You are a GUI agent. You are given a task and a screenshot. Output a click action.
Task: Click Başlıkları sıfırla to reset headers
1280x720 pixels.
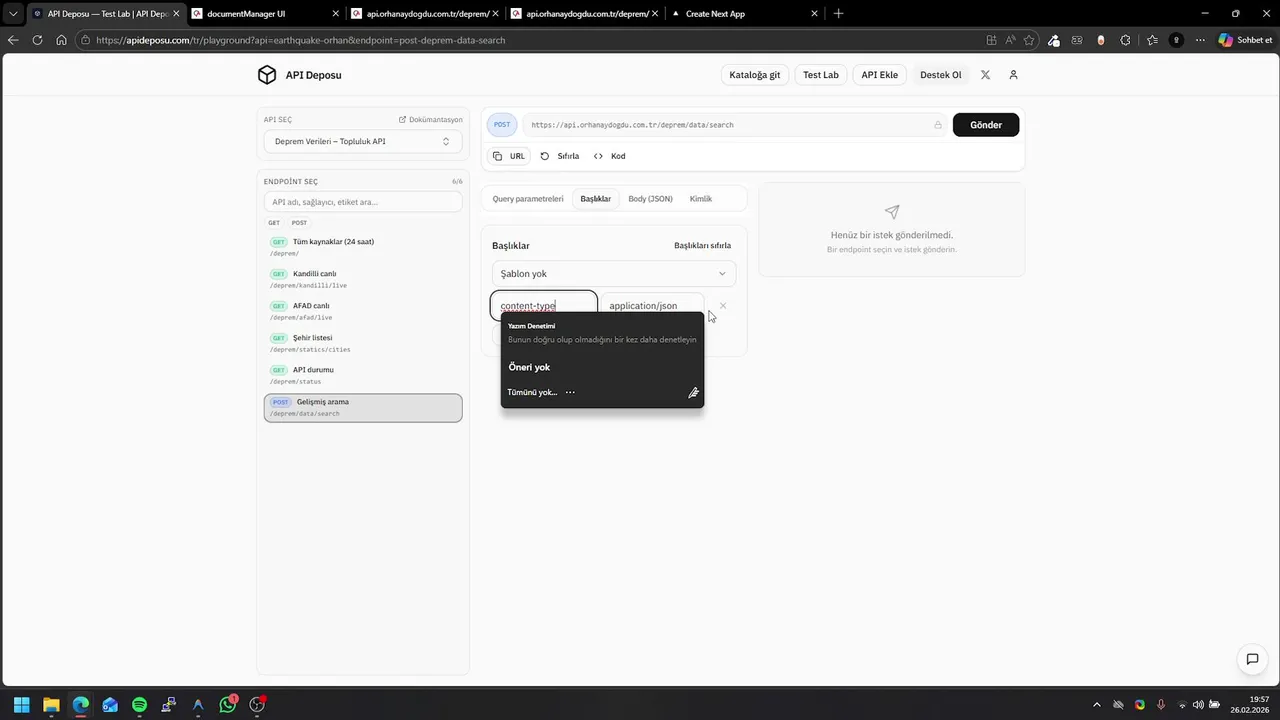point(702,245)
